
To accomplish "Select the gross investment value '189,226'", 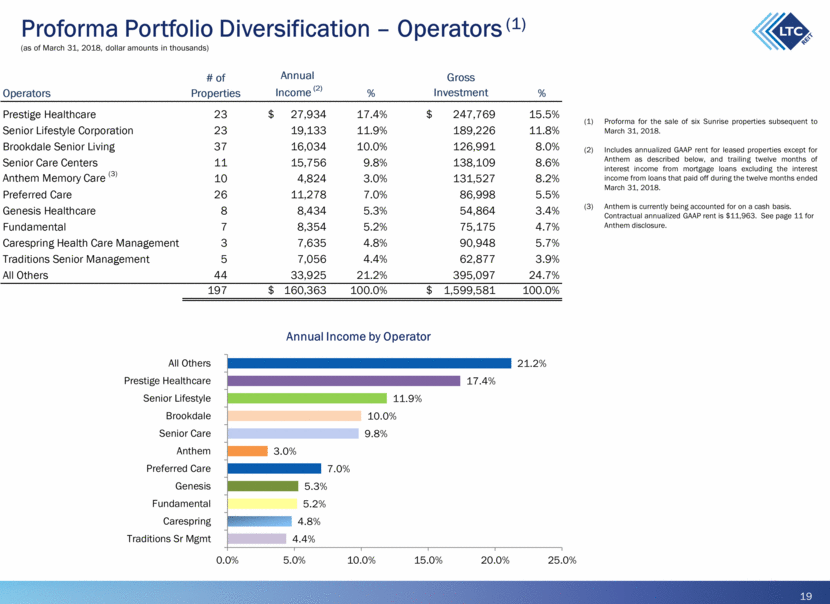I will tap(474, 130).
